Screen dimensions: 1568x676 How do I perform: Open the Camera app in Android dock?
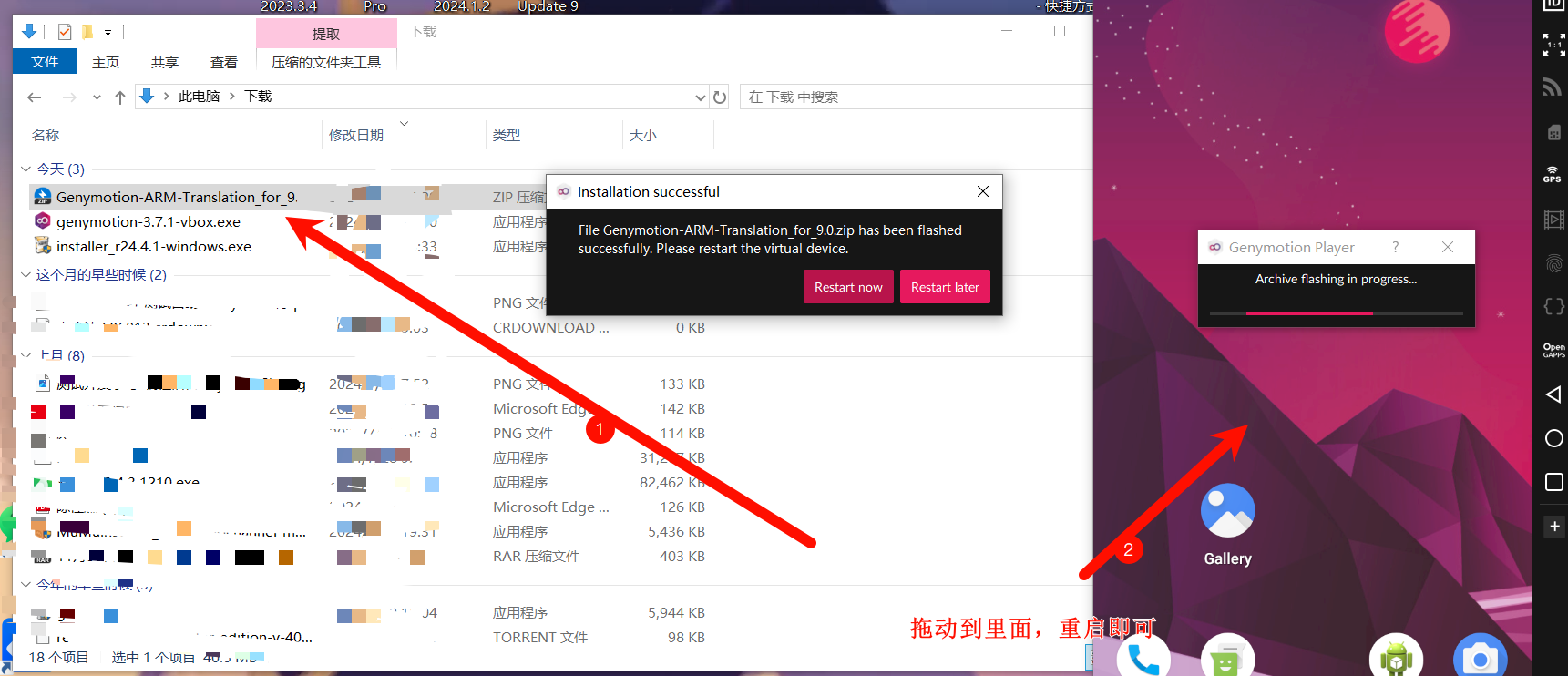[x=1480, y=656]
